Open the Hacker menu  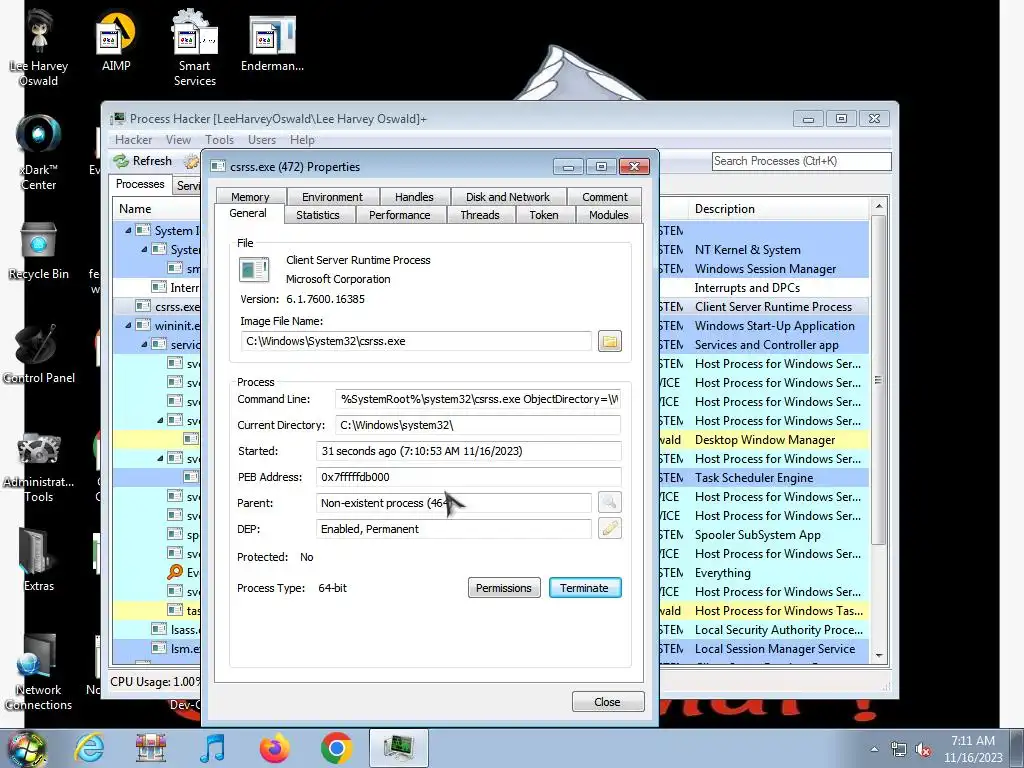tap(133, 140)
